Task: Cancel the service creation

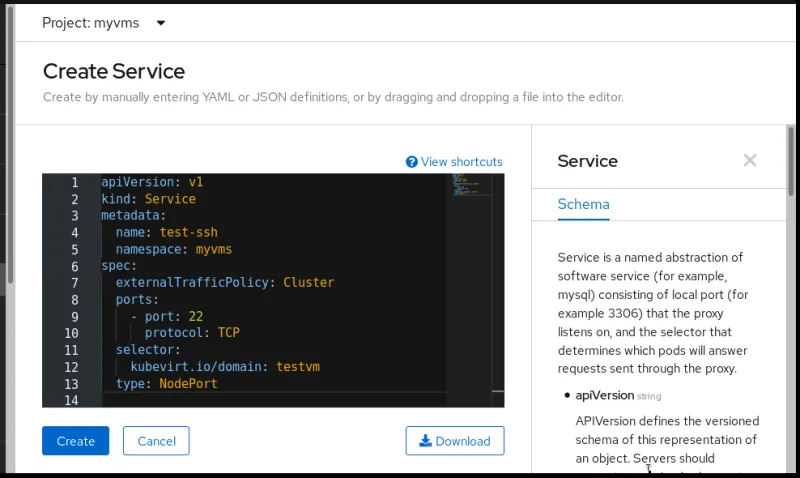Action: coord(156,441)
